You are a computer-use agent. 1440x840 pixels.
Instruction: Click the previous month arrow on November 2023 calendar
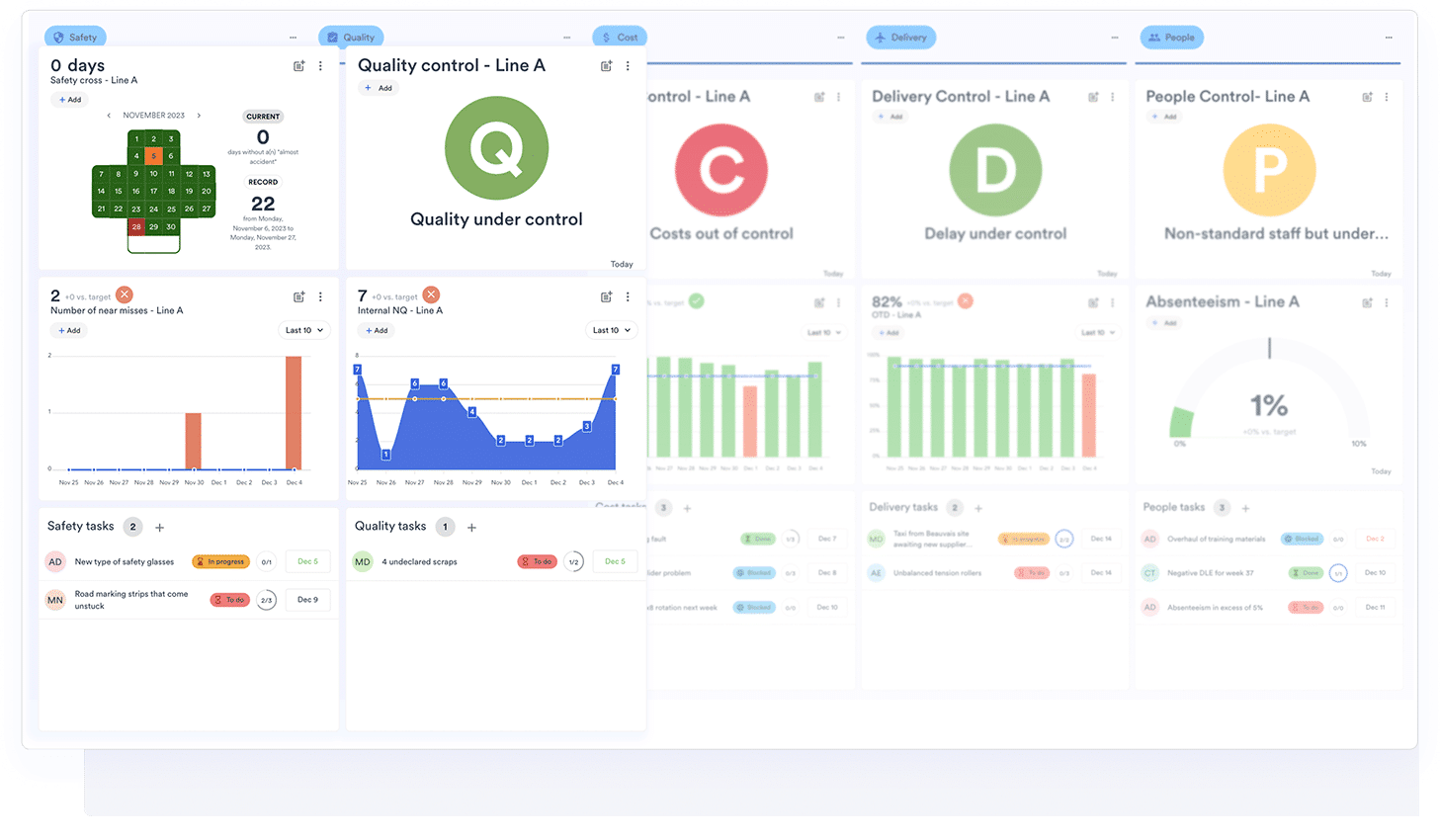109,116
